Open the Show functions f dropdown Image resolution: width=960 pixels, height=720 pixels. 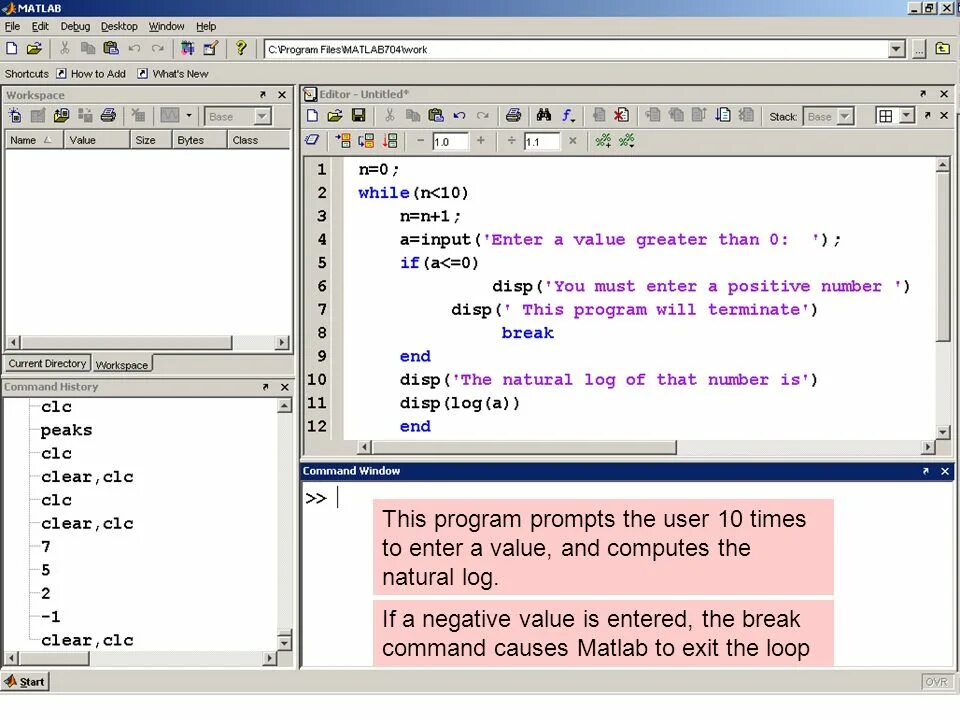(568, 115)
